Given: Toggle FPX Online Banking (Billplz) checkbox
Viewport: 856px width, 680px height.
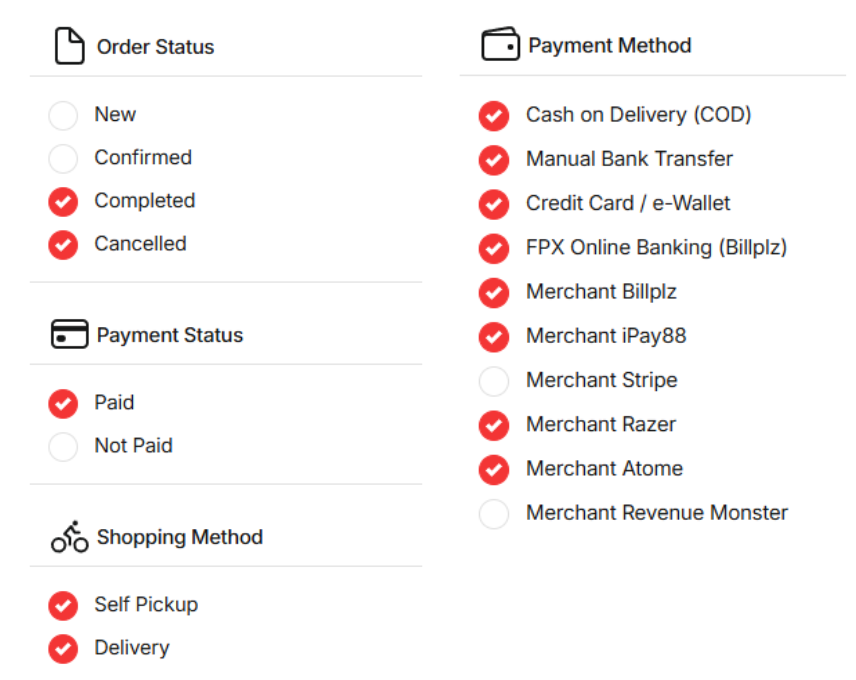Looking at the screenshot, I should click(494, 247).
